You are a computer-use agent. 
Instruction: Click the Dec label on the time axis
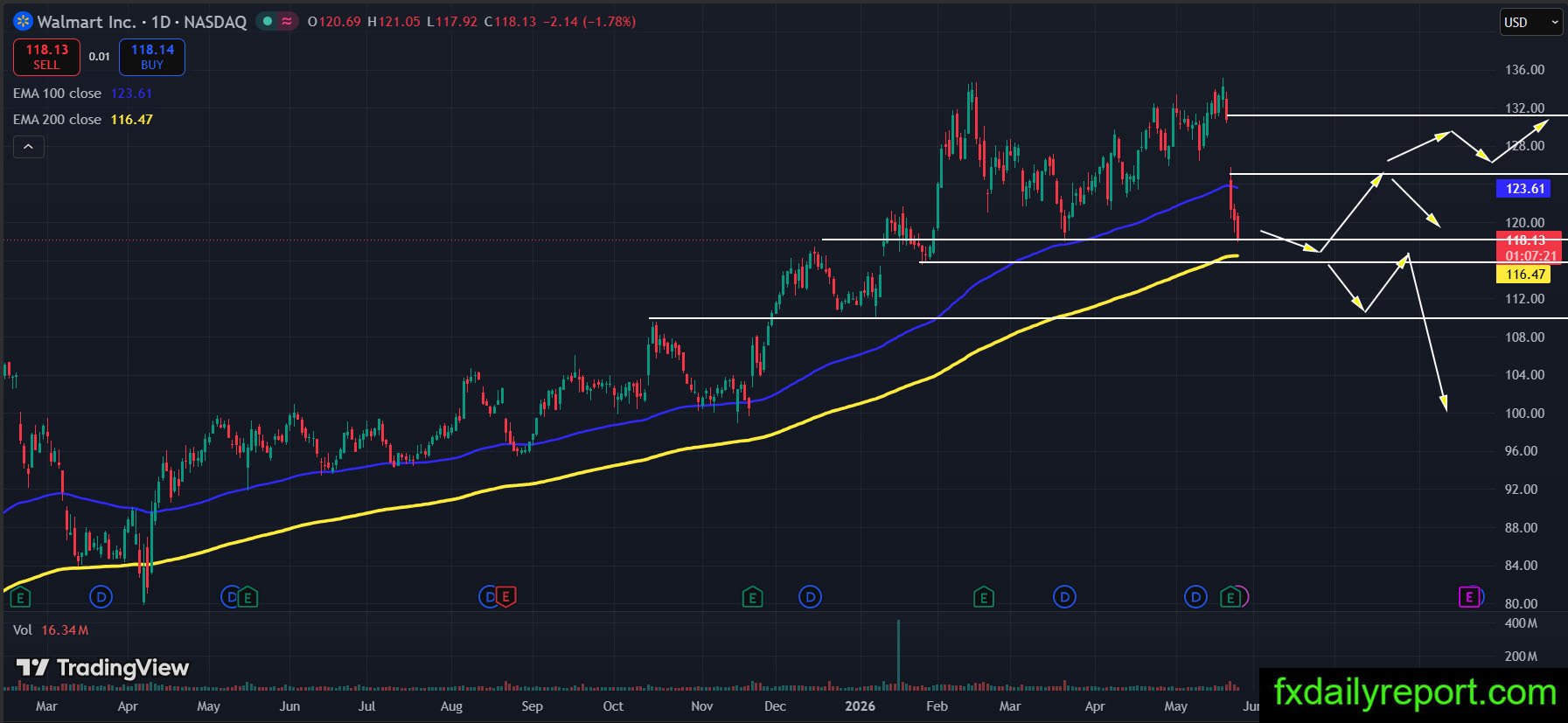point(775,706)
